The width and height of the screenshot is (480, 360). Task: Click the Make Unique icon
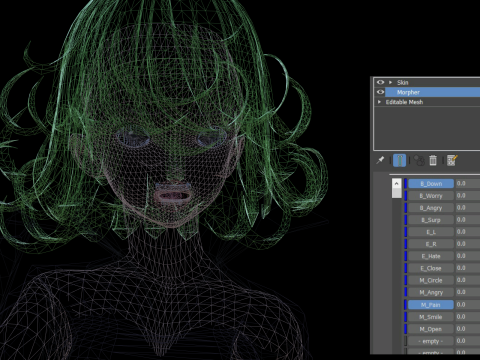click(x=419, y=160)
